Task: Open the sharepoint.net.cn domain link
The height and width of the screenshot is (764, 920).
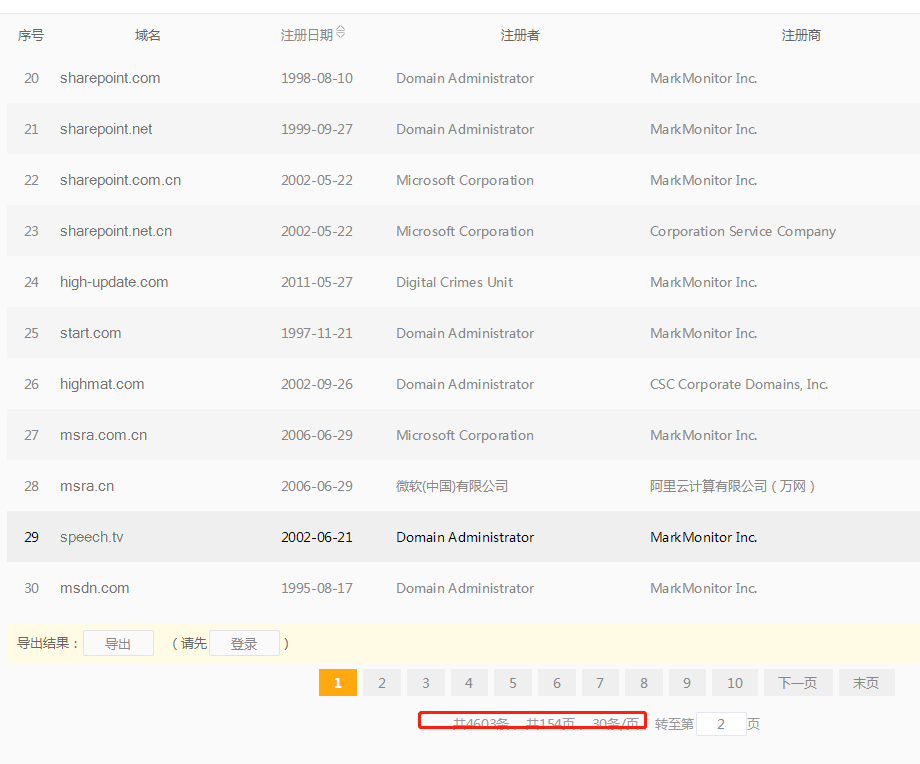Action: coord(116,231)
